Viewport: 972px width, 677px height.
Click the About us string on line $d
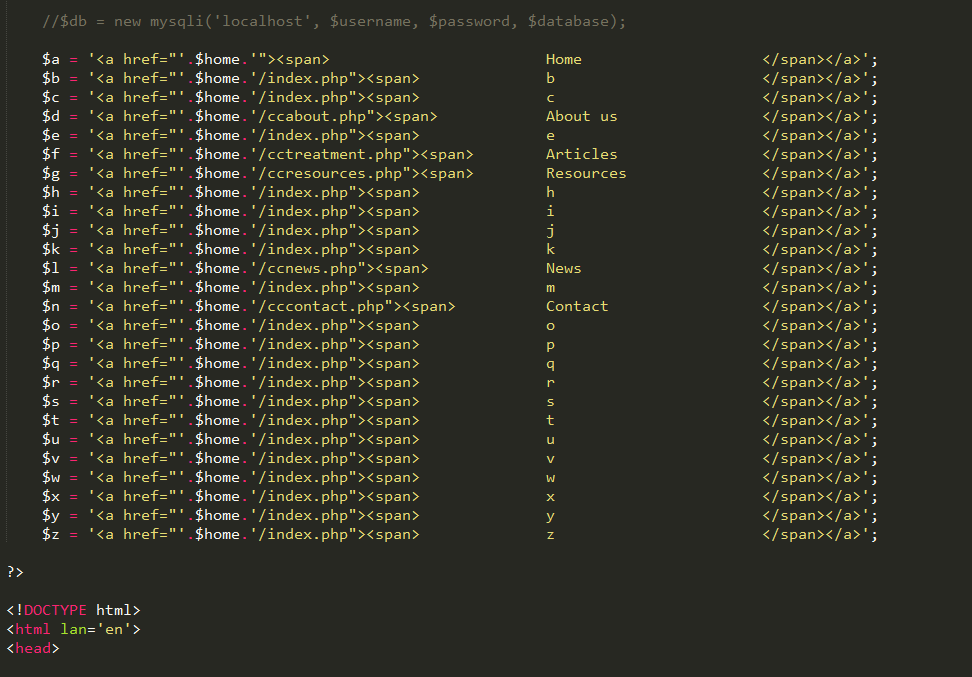pyautogui.click(x=581, y=116)
